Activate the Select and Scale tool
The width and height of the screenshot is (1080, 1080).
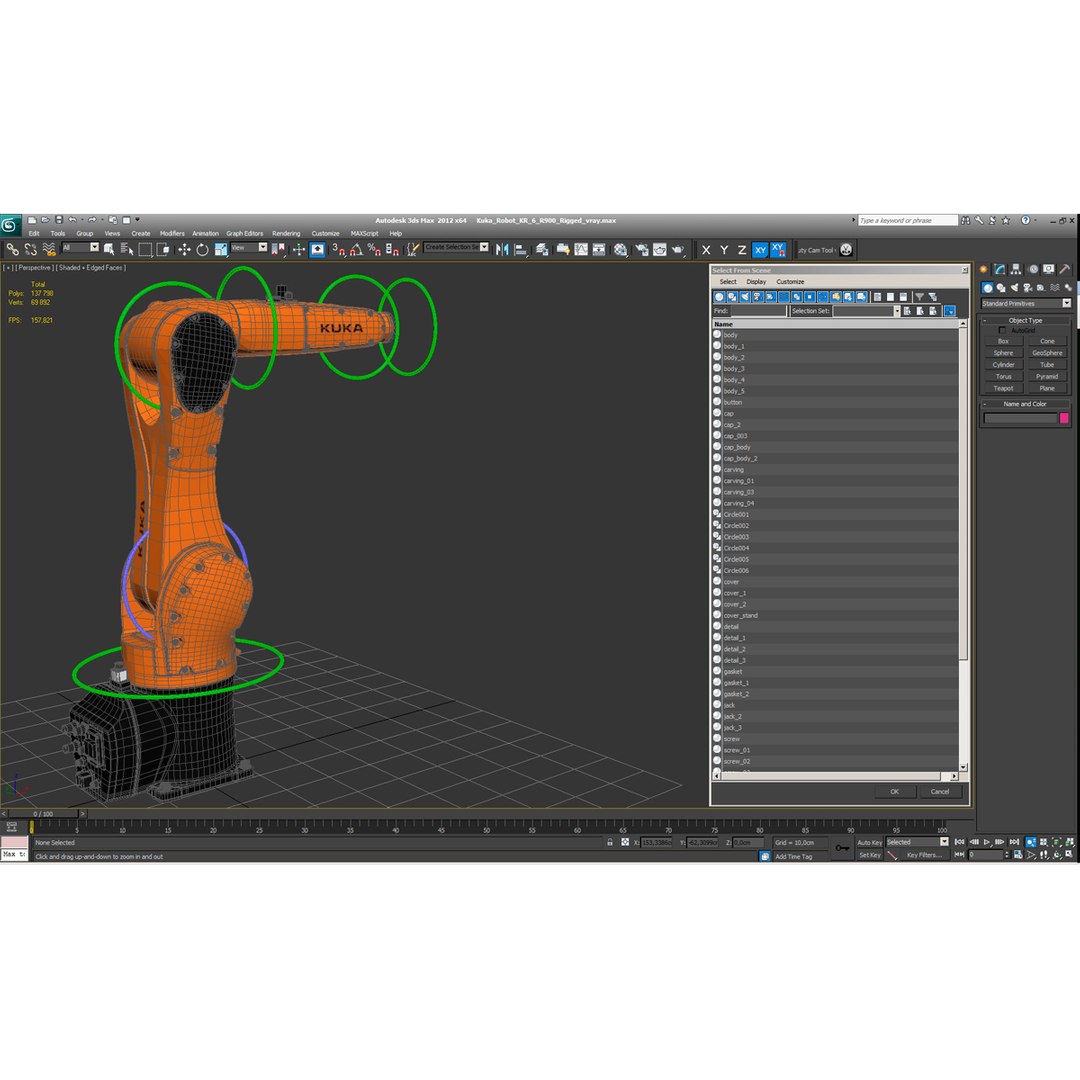point(220,250)
